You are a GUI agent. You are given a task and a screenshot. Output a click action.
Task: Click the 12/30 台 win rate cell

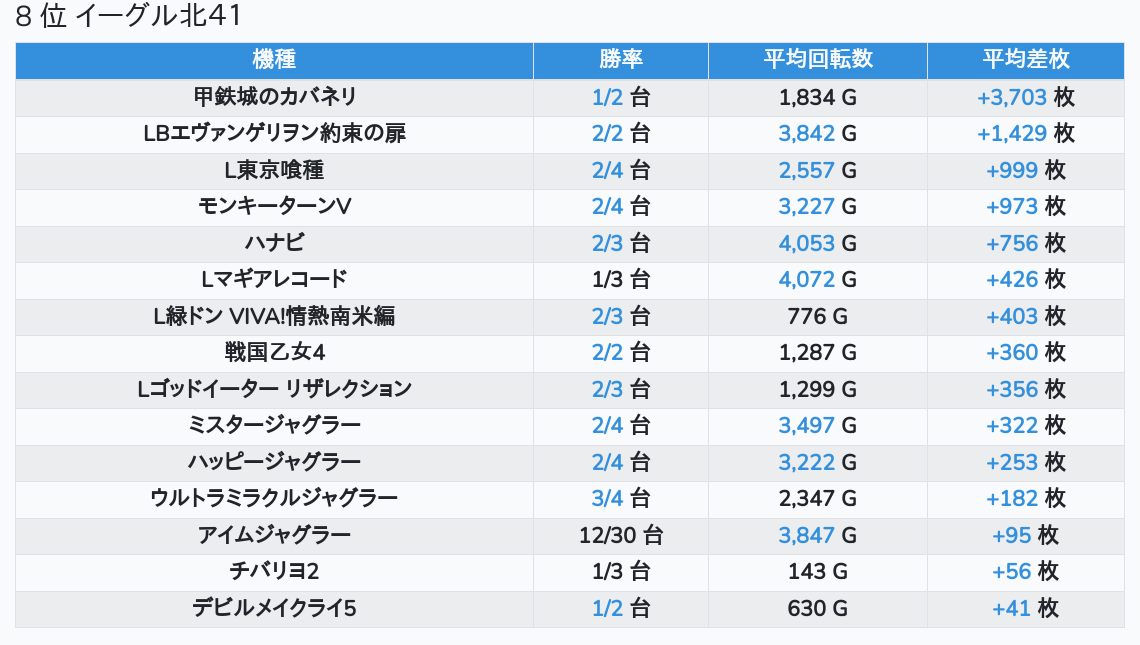pos(620,535)
